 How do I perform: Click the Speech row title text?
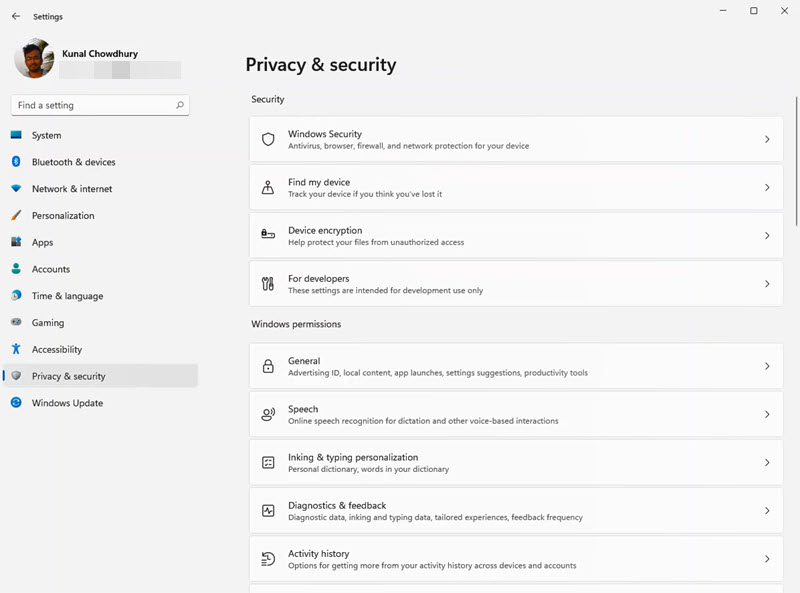point(303,409)
